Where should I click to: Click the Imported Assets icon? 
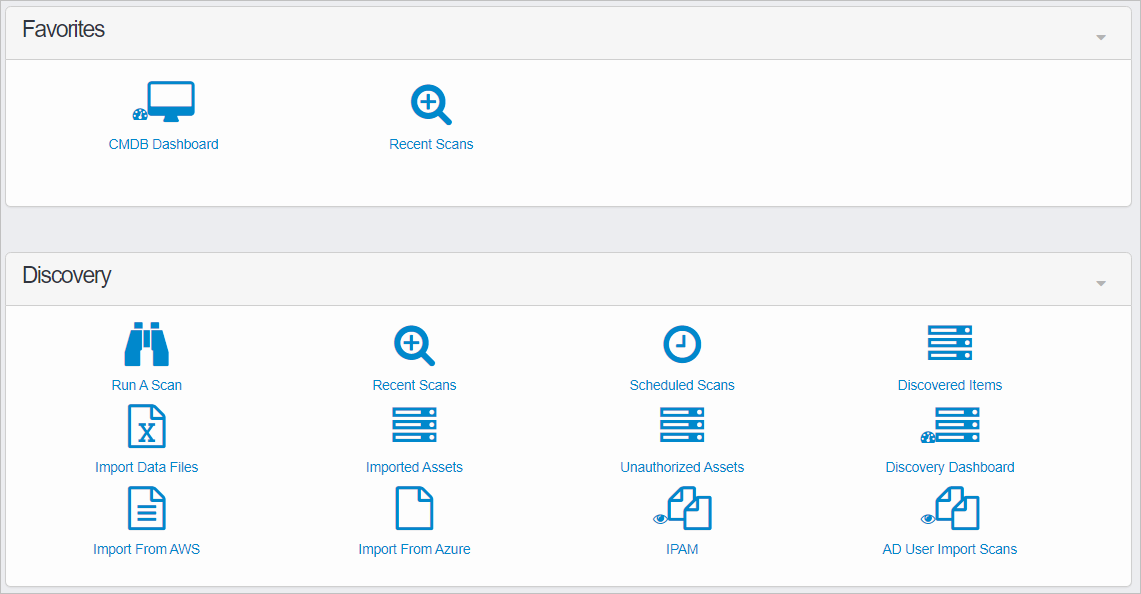(x=414, y=425)
